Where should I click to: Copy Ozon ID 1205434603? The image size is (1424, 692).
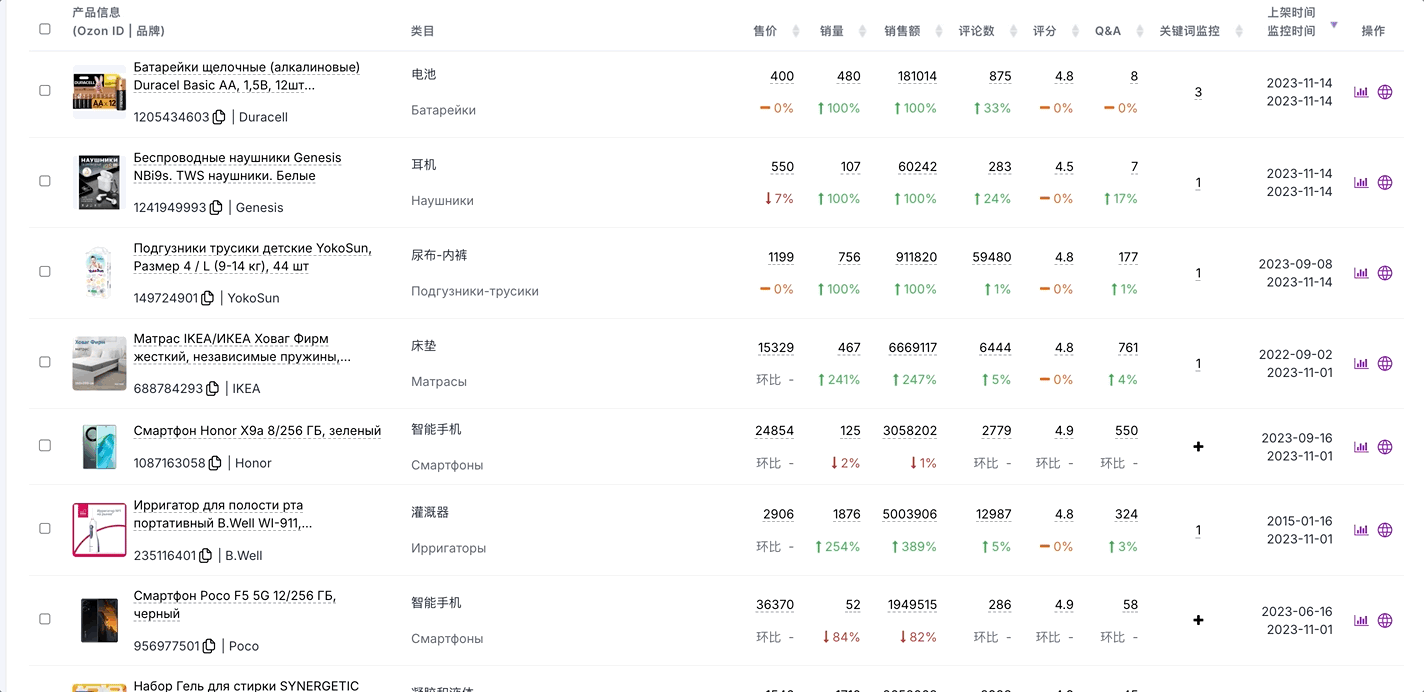[x=219, y=117]
